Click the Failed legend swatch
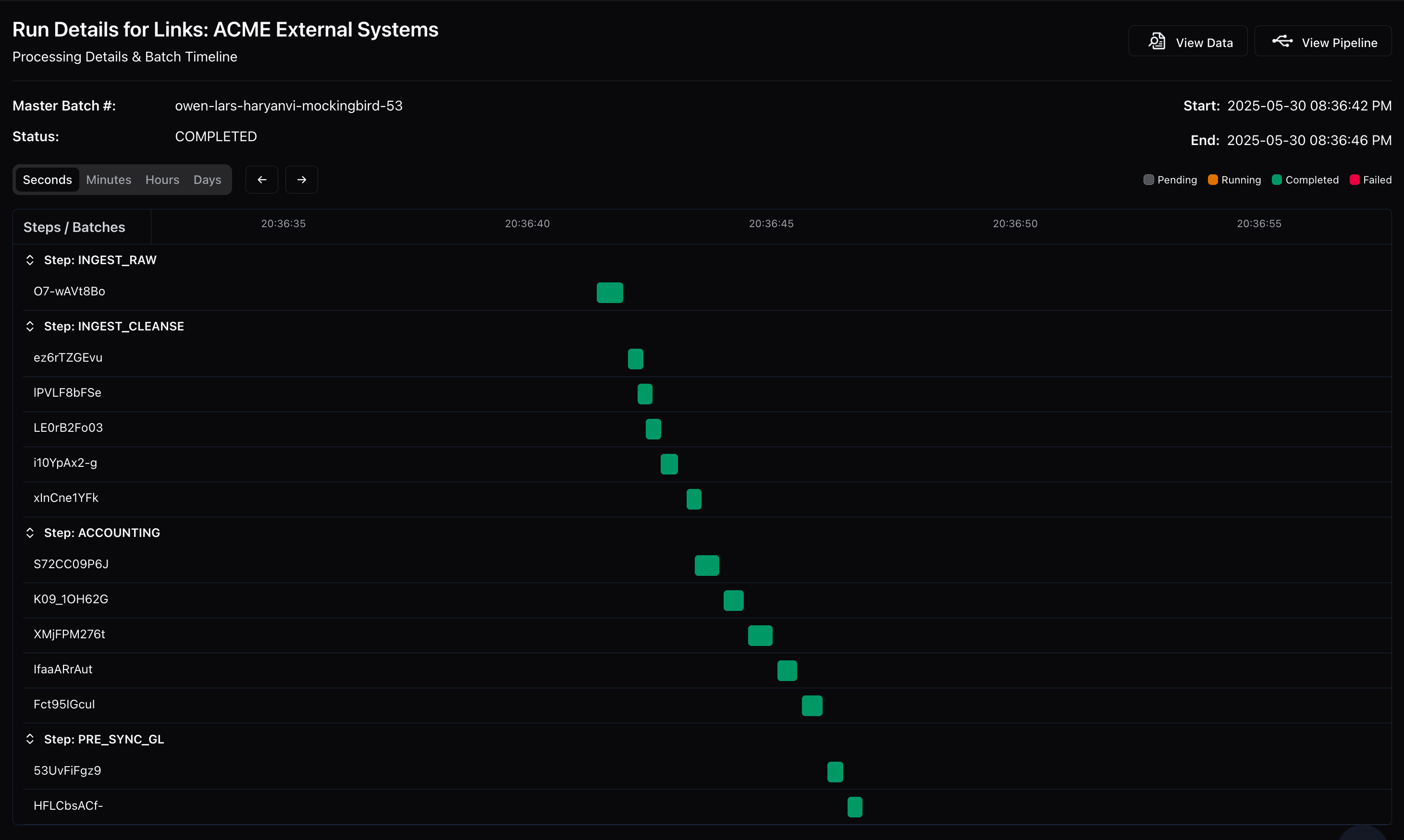The width and height of the screenshot is (1404, 840). 1355,180
